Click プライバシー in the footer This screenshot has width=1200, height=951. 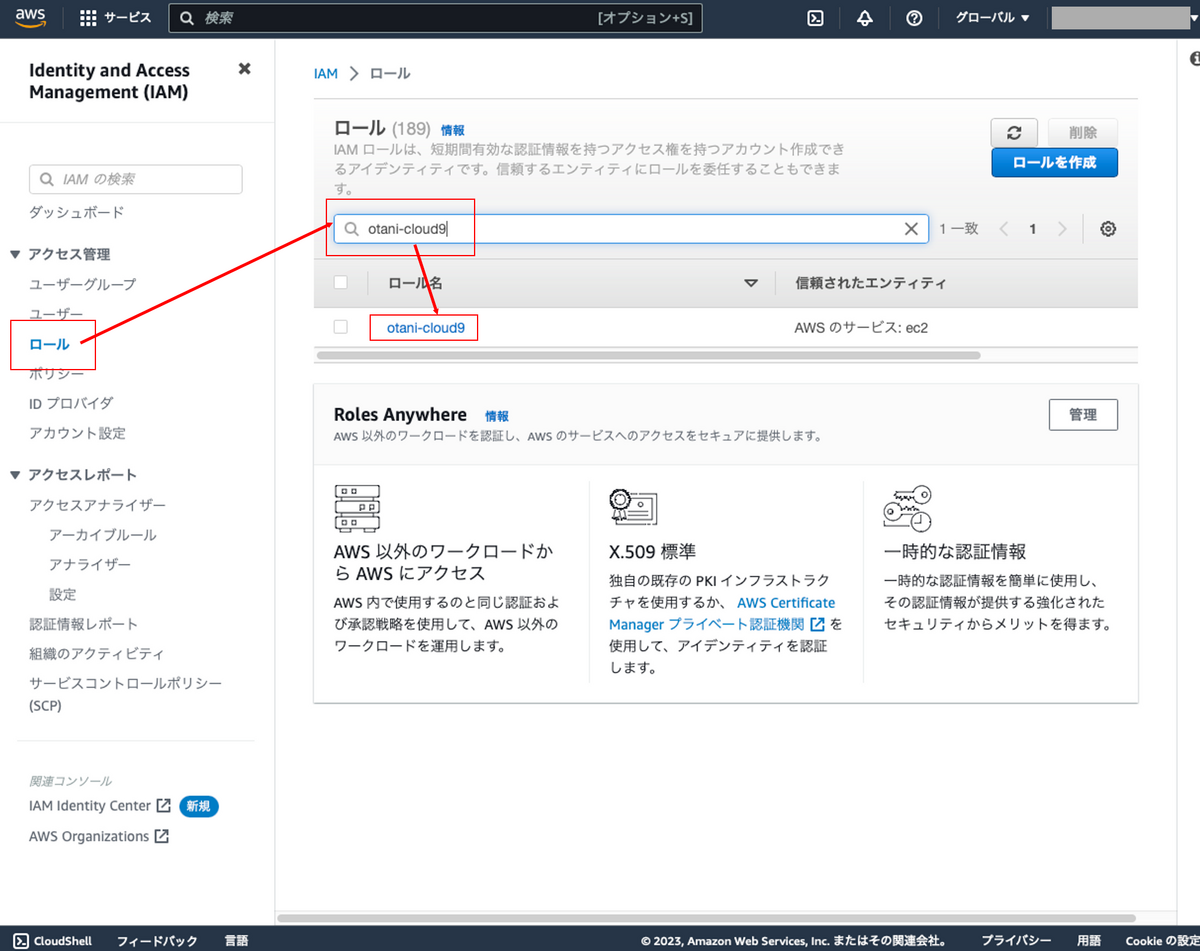pyautogui.click(x=1015, y=941)
